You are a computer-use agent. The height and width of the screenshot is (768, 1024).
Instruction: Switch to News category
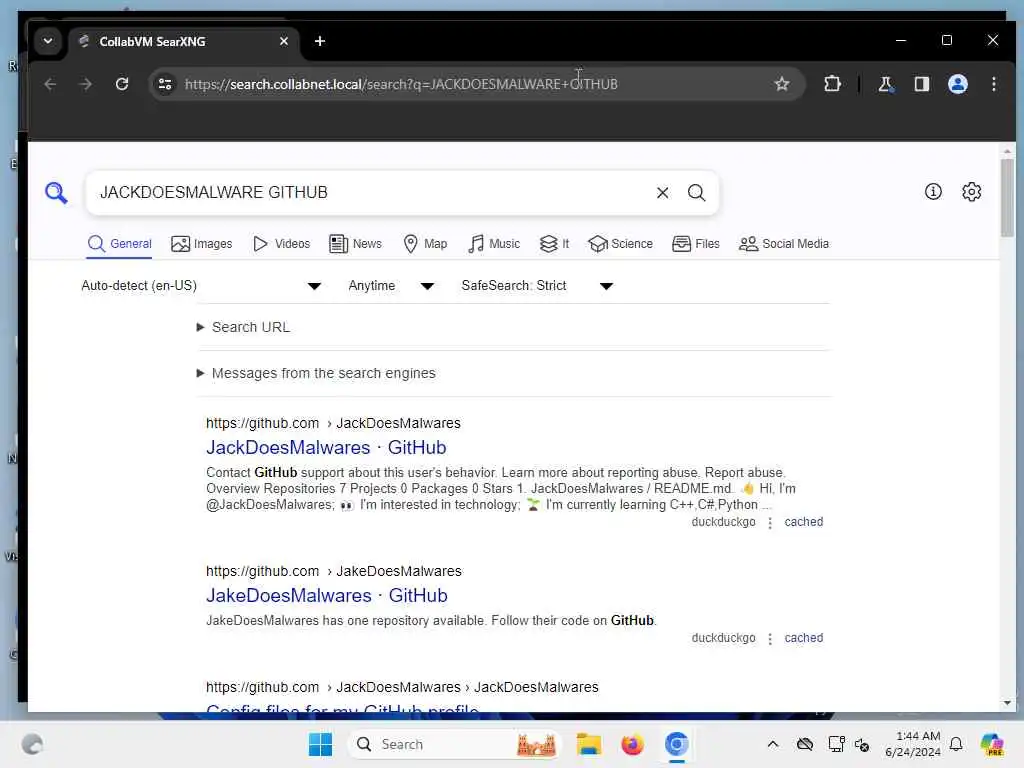355,244
